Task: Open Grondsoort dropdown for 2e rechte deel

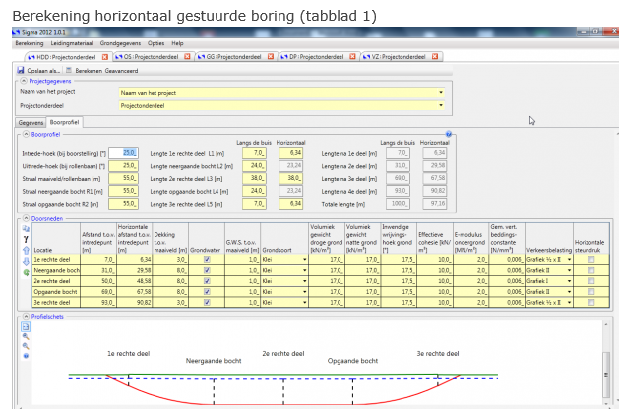Action: (304, 282)
